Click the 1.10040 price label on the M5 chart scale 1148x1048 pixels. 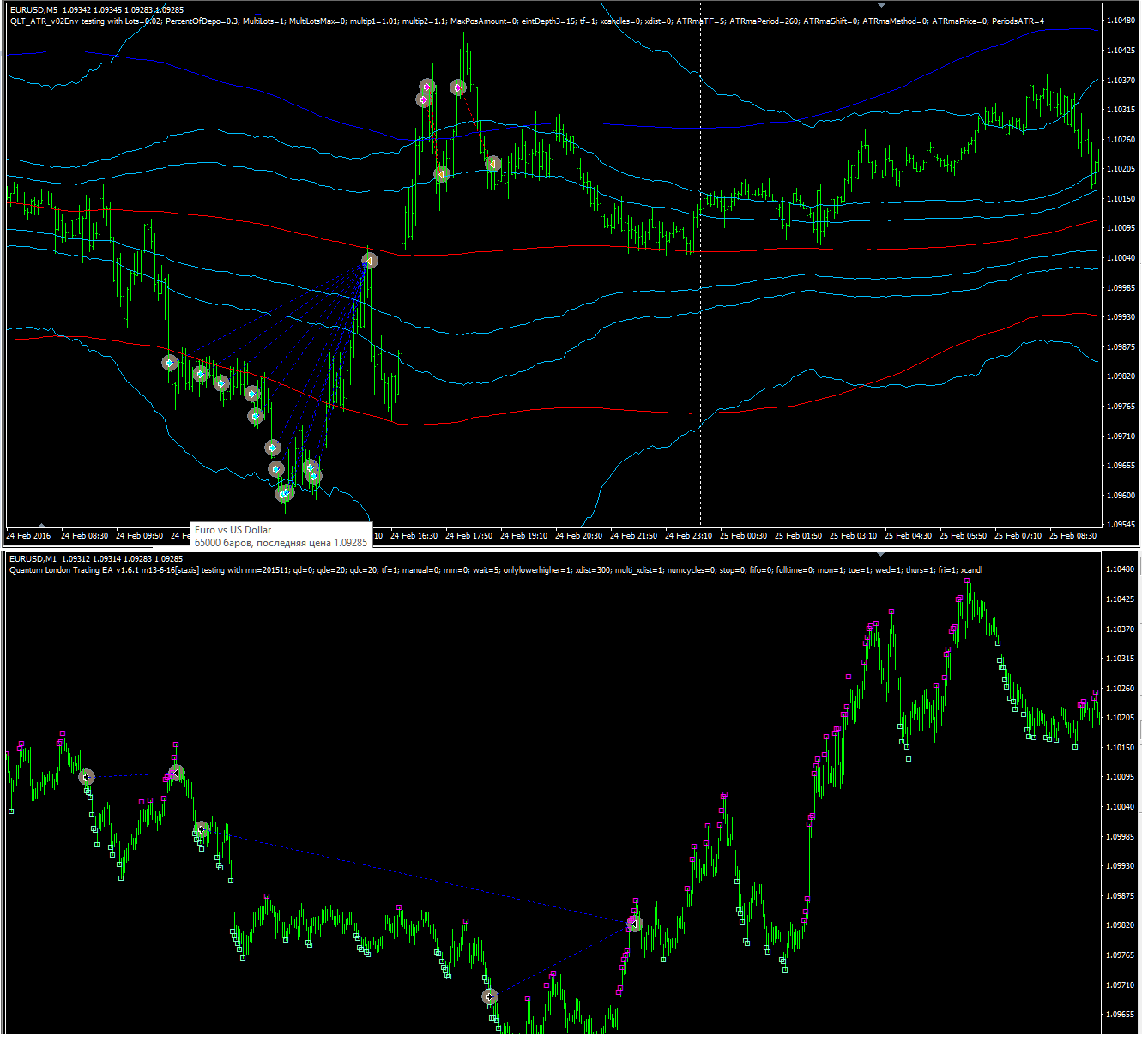click(x=1121, y=258)
